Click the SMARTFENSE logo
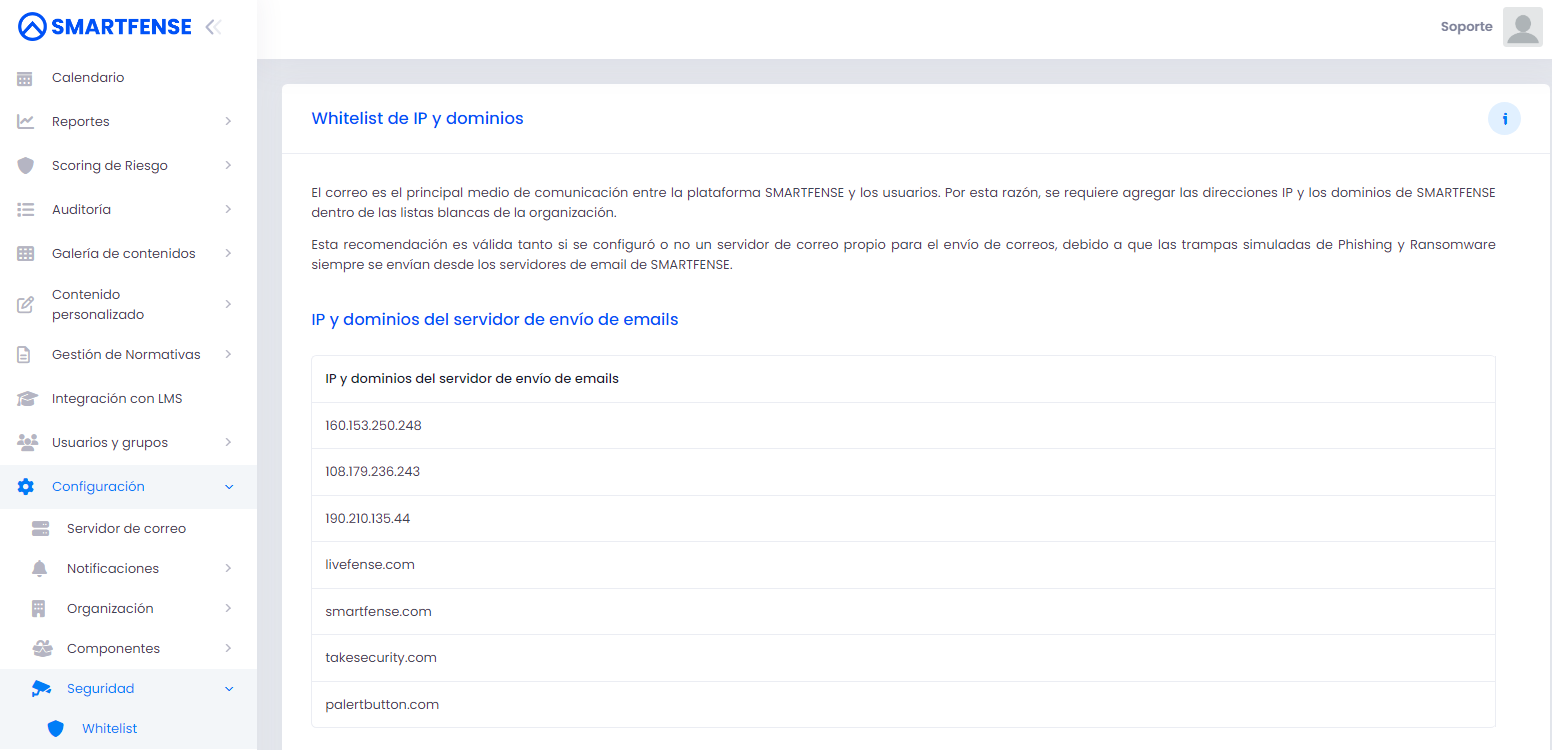 coord(105,27)
